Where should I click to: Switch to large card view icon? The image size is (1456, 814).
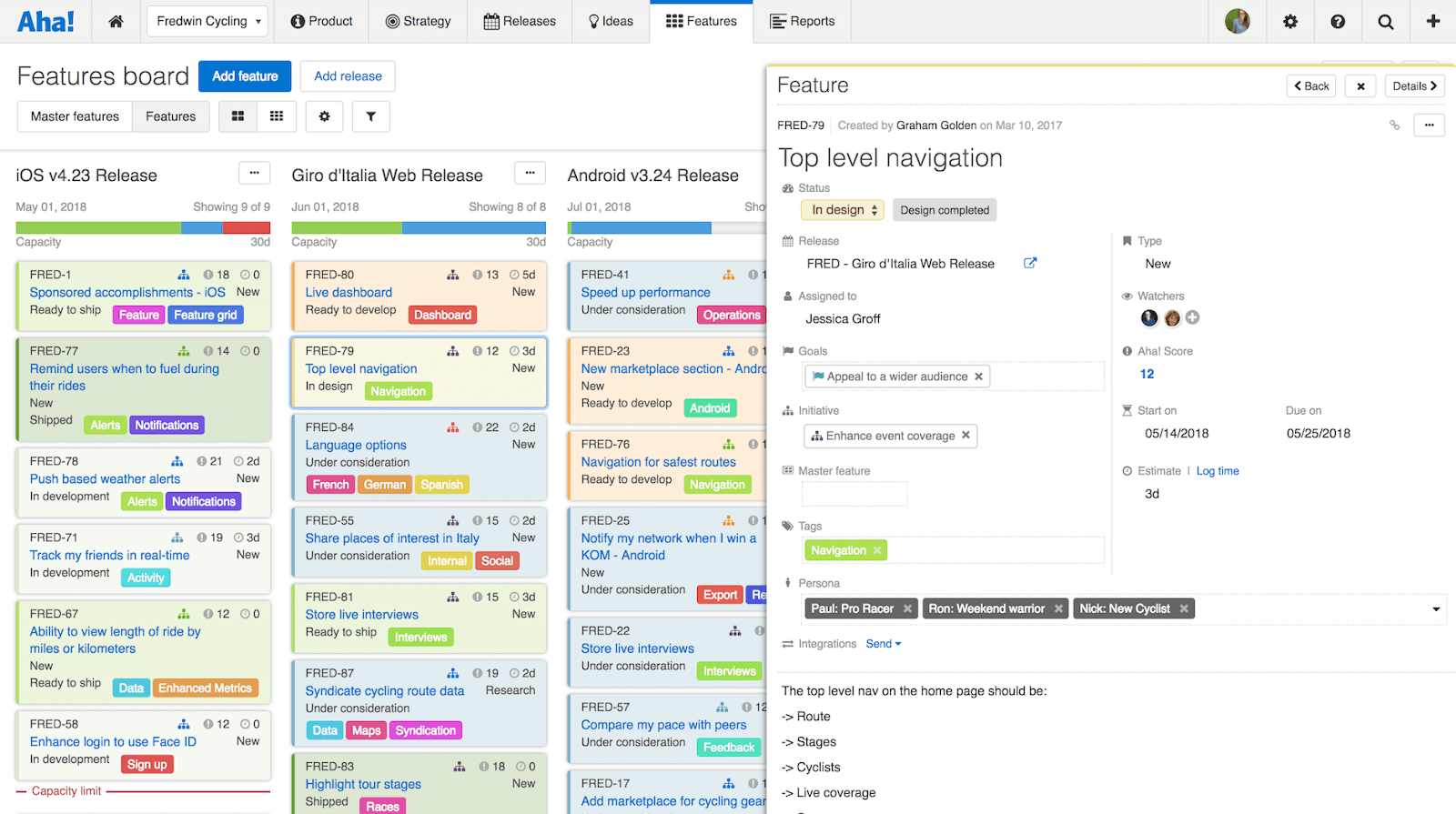238,116
